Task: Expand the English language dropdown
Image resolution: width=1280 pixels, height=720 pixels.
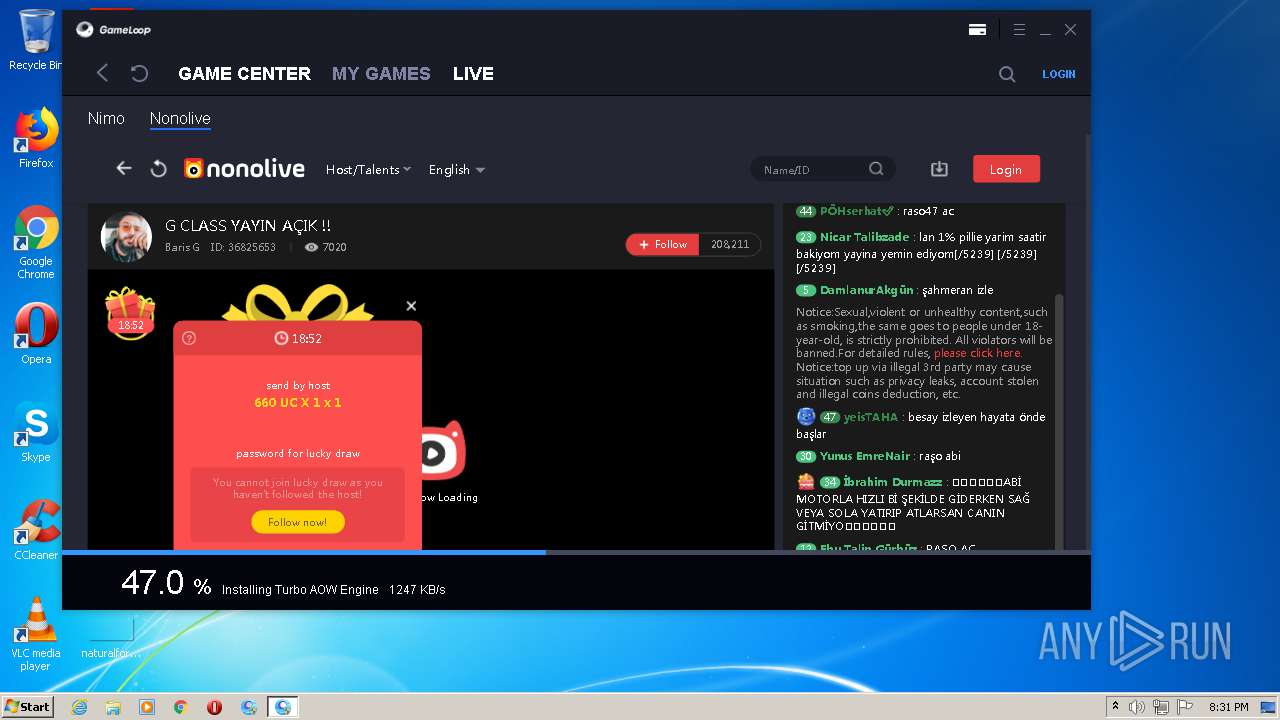Action: click(x=457, y=170)
